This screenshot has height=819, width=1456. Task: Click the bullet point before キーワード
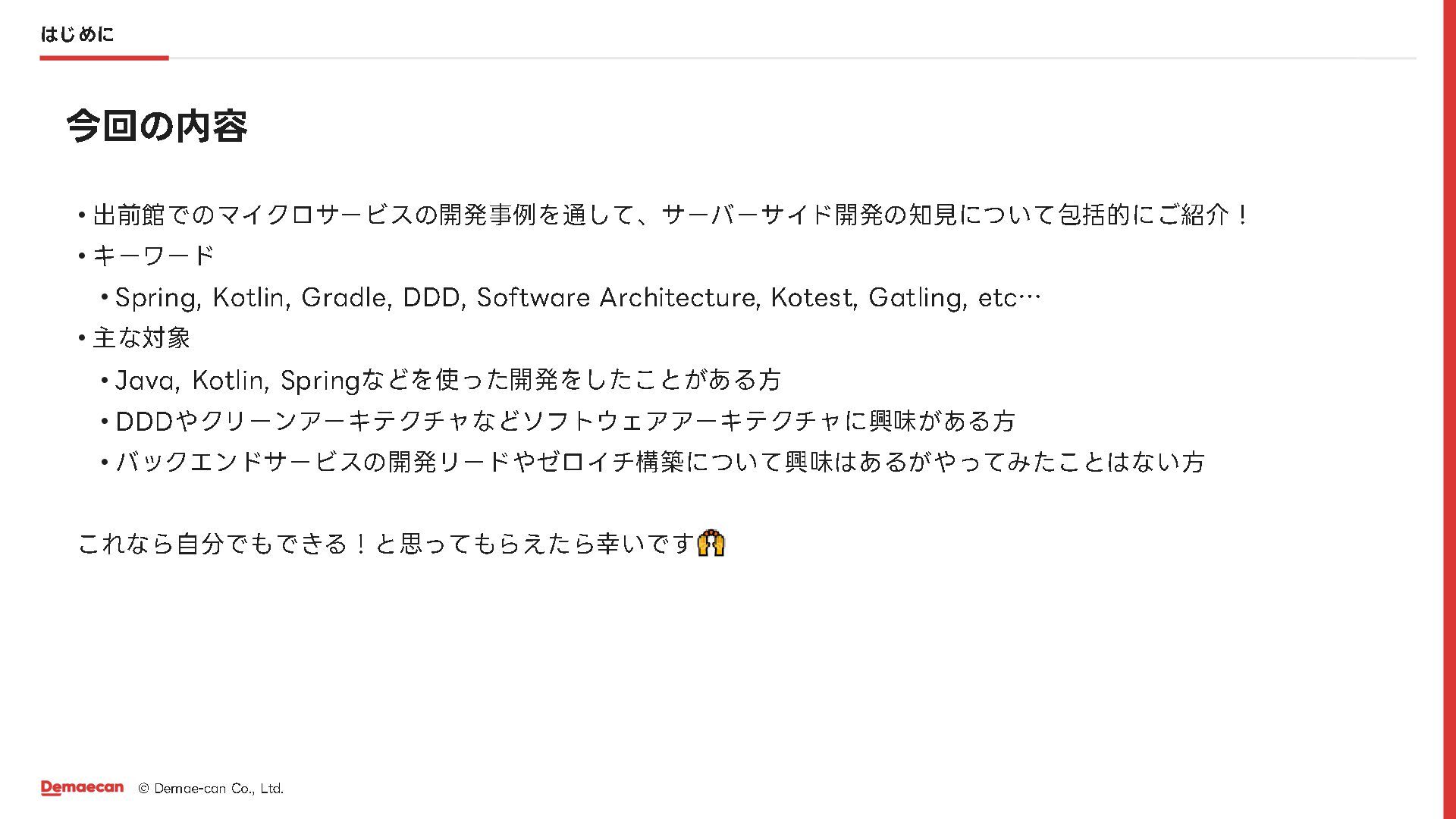[80, 256]
